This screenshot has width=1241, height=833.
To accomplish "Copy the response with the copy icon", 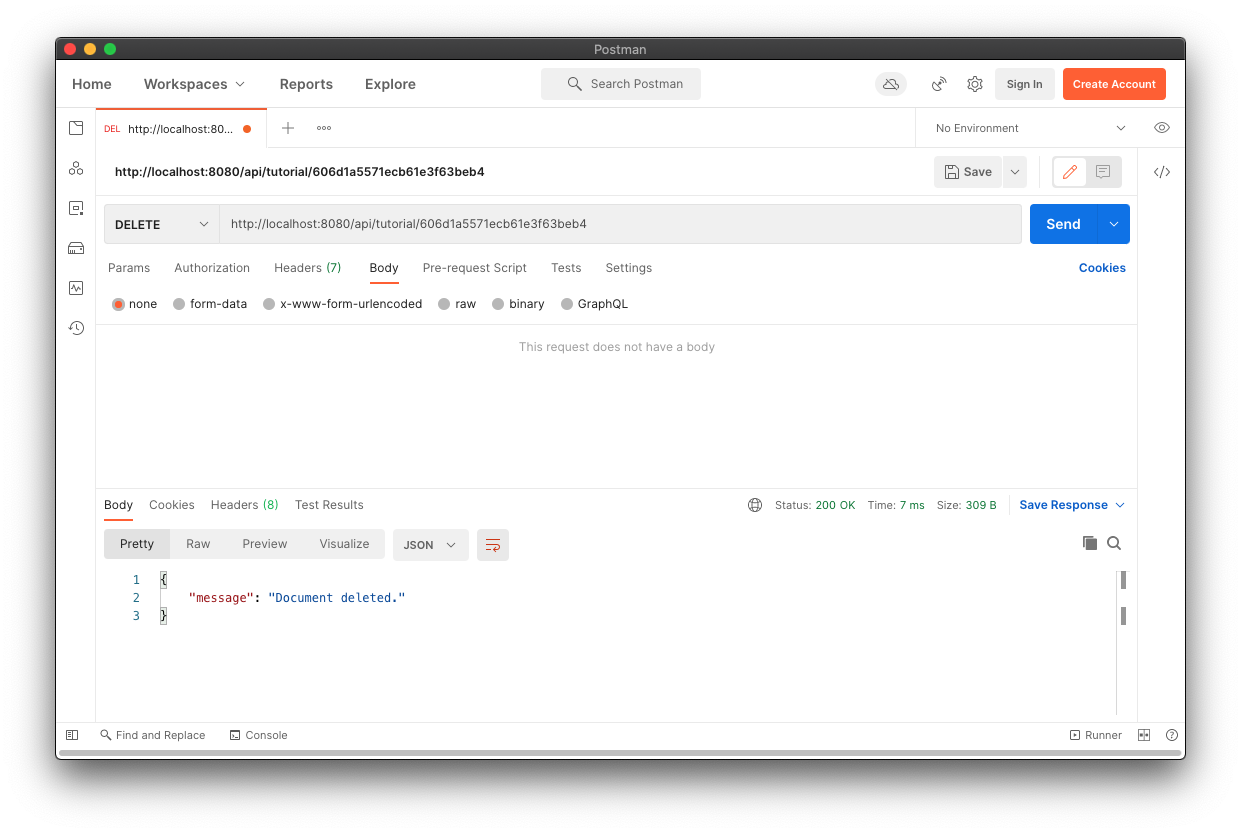I will click(1090, 543).
